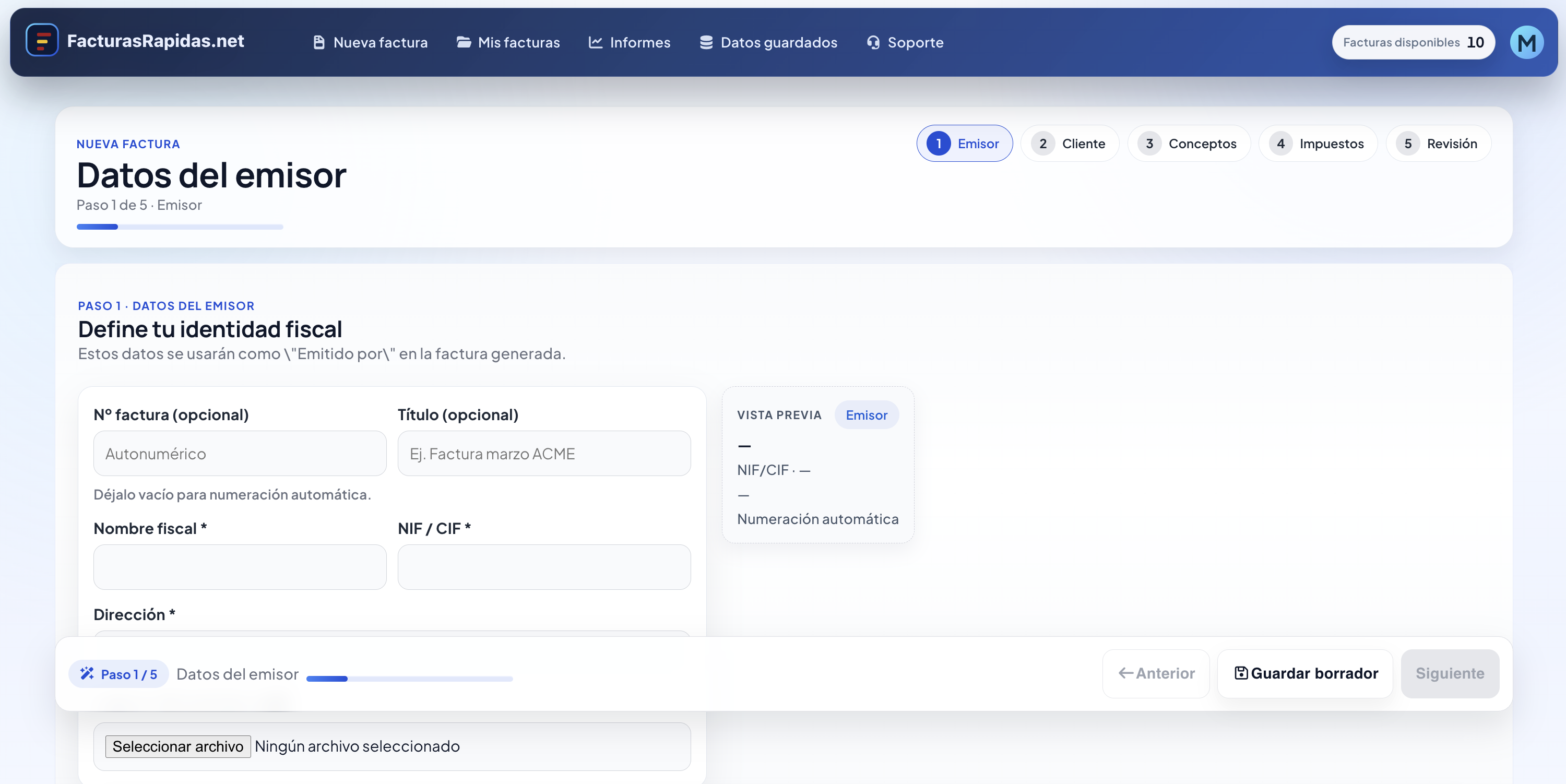Click the Mis facturas folder icon

463,43
